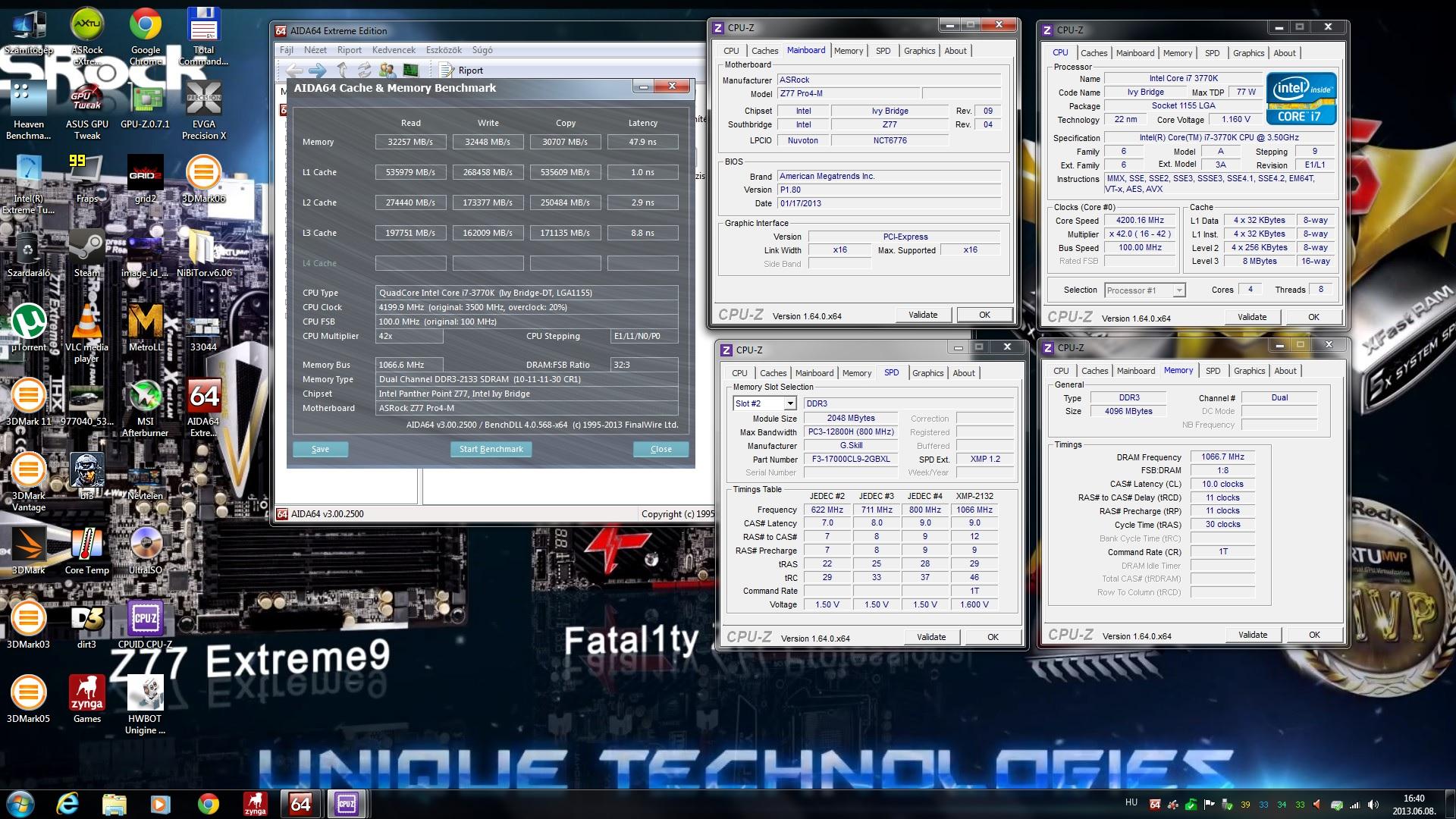
Task: Open About tab in CPU-Z CPU window
Action: (x=1284, y=53)
